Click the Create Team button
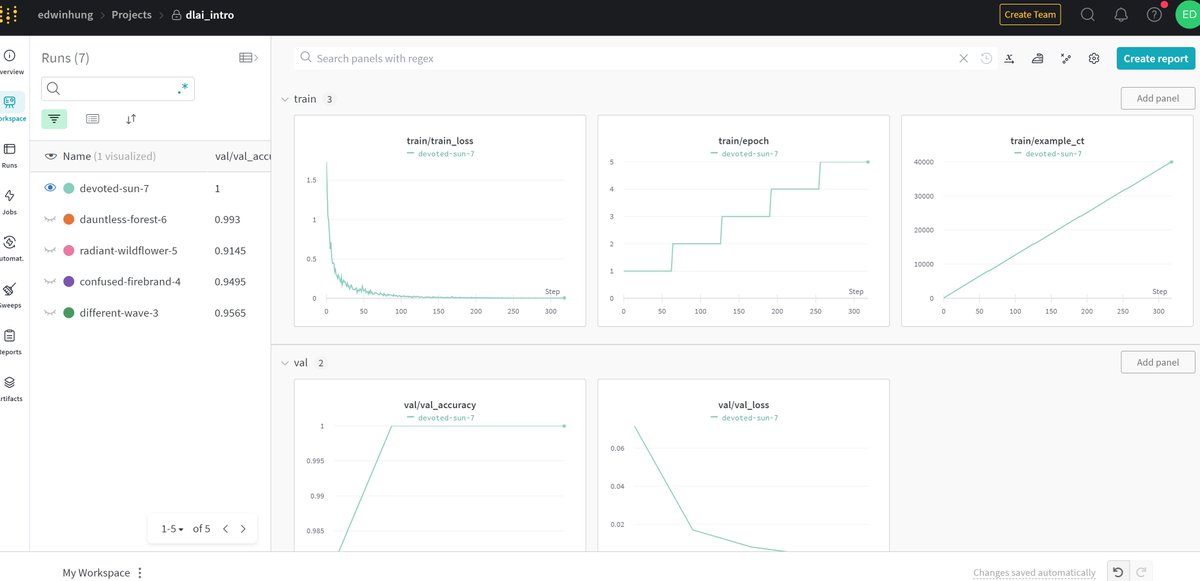The image size is (1200, 581). click(1030, 15)
